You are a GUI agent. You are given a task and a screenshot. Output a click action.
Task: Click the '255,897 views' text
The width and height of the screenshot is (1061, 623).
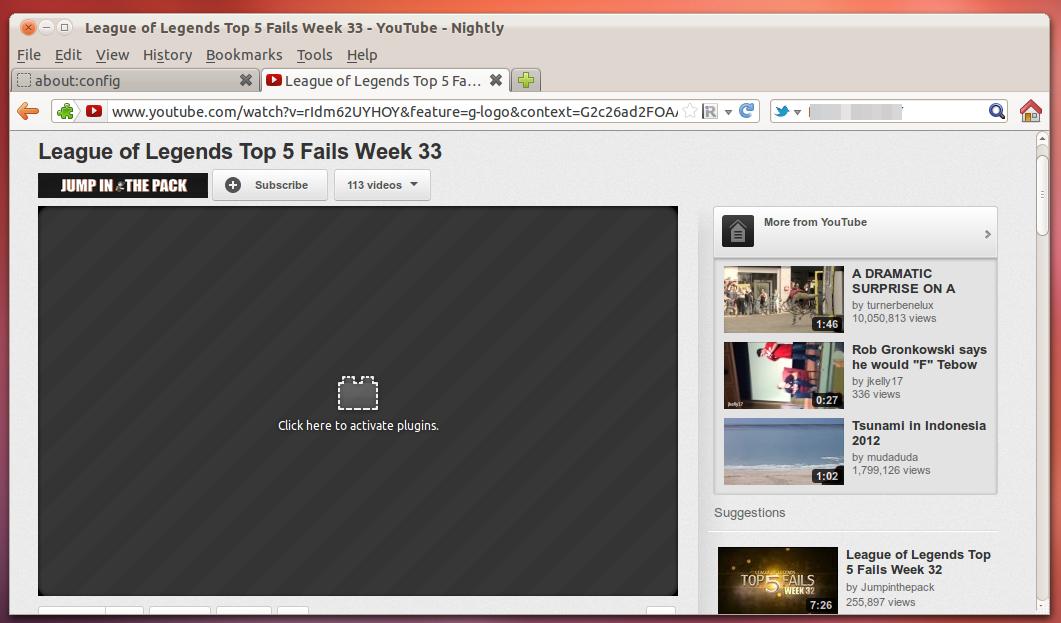pyautogui.click(x=880, y=602)
